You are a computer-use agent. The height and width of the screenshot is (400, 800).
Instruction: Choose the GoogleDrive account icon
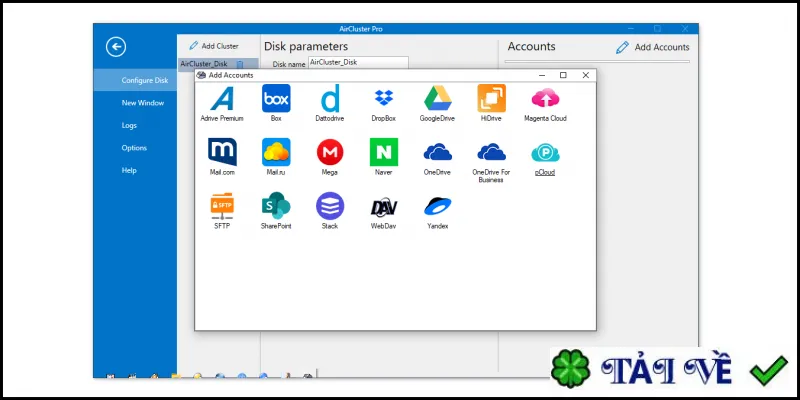pos(438,98)
